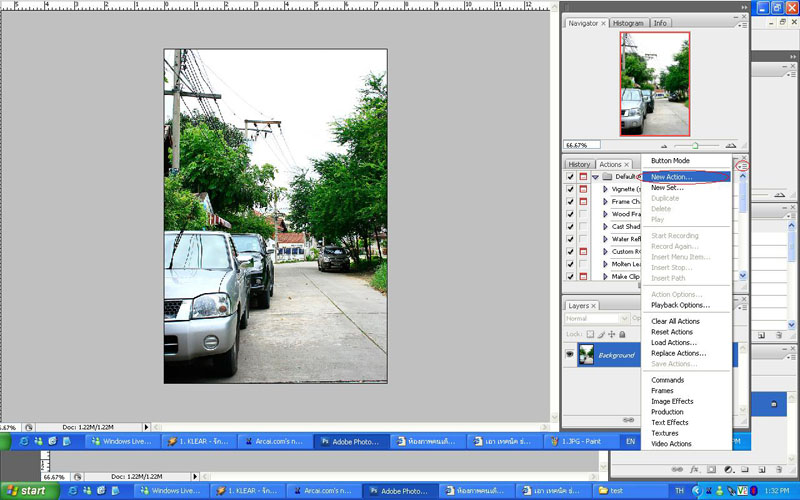This screenshot has width=800, height=500.
Task: Collapse the Default Actions set triangle
Action: (595, 177)
